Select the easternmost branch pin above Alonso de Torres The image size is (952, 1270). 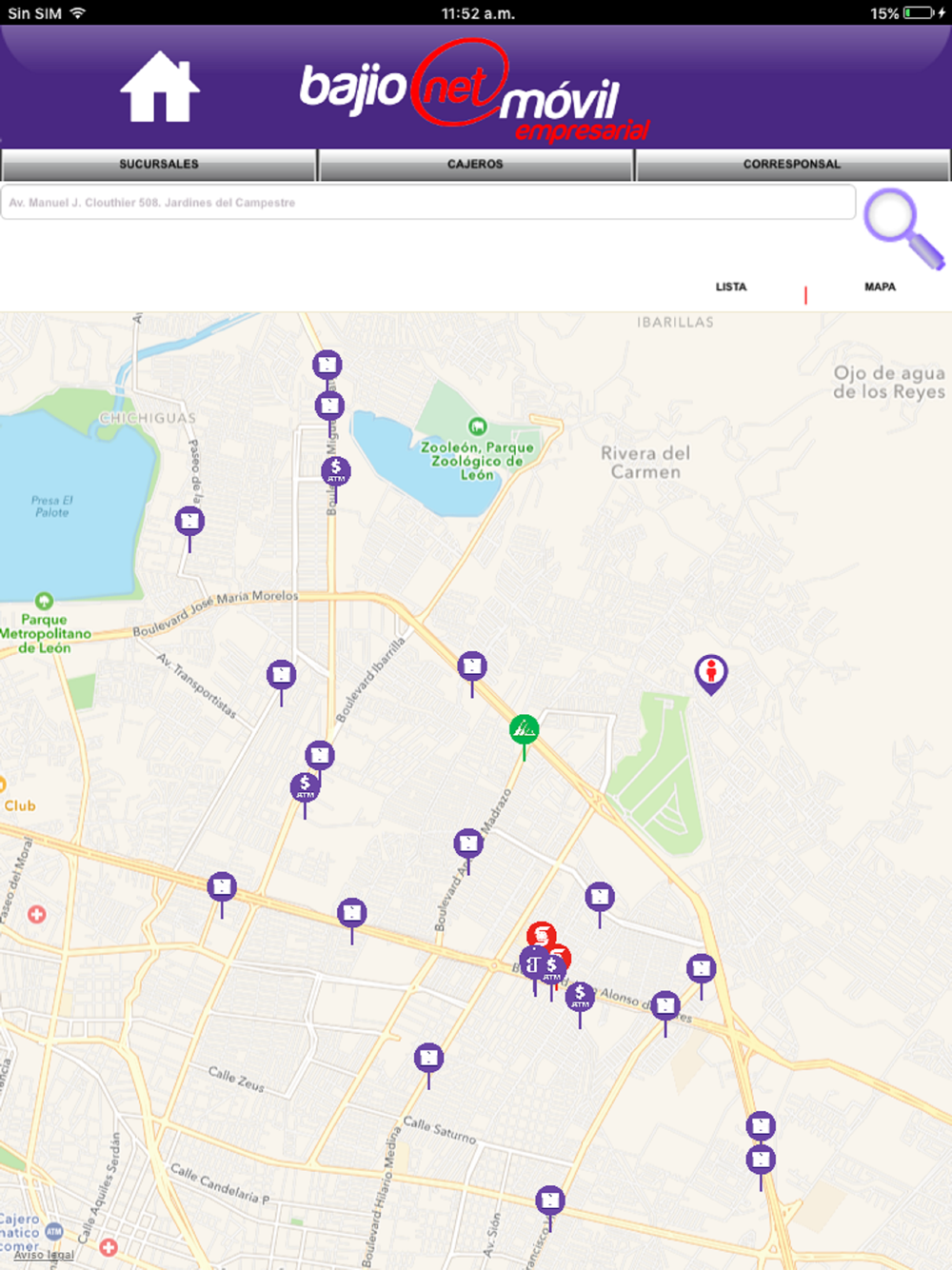701,969
